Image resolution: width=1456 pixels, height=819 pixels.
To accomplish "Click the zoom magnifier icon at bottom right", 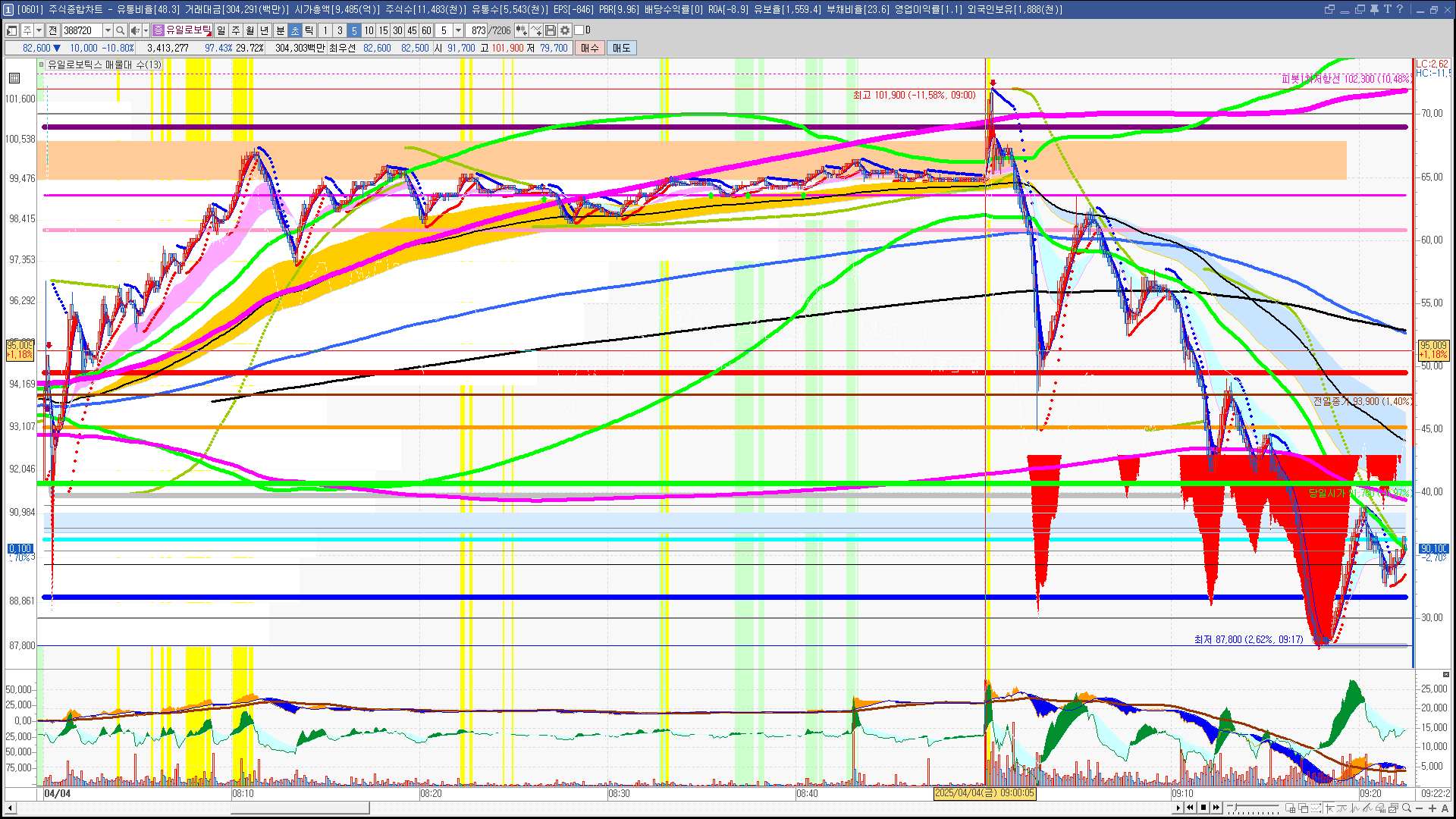I will (x=1407, y=808).
